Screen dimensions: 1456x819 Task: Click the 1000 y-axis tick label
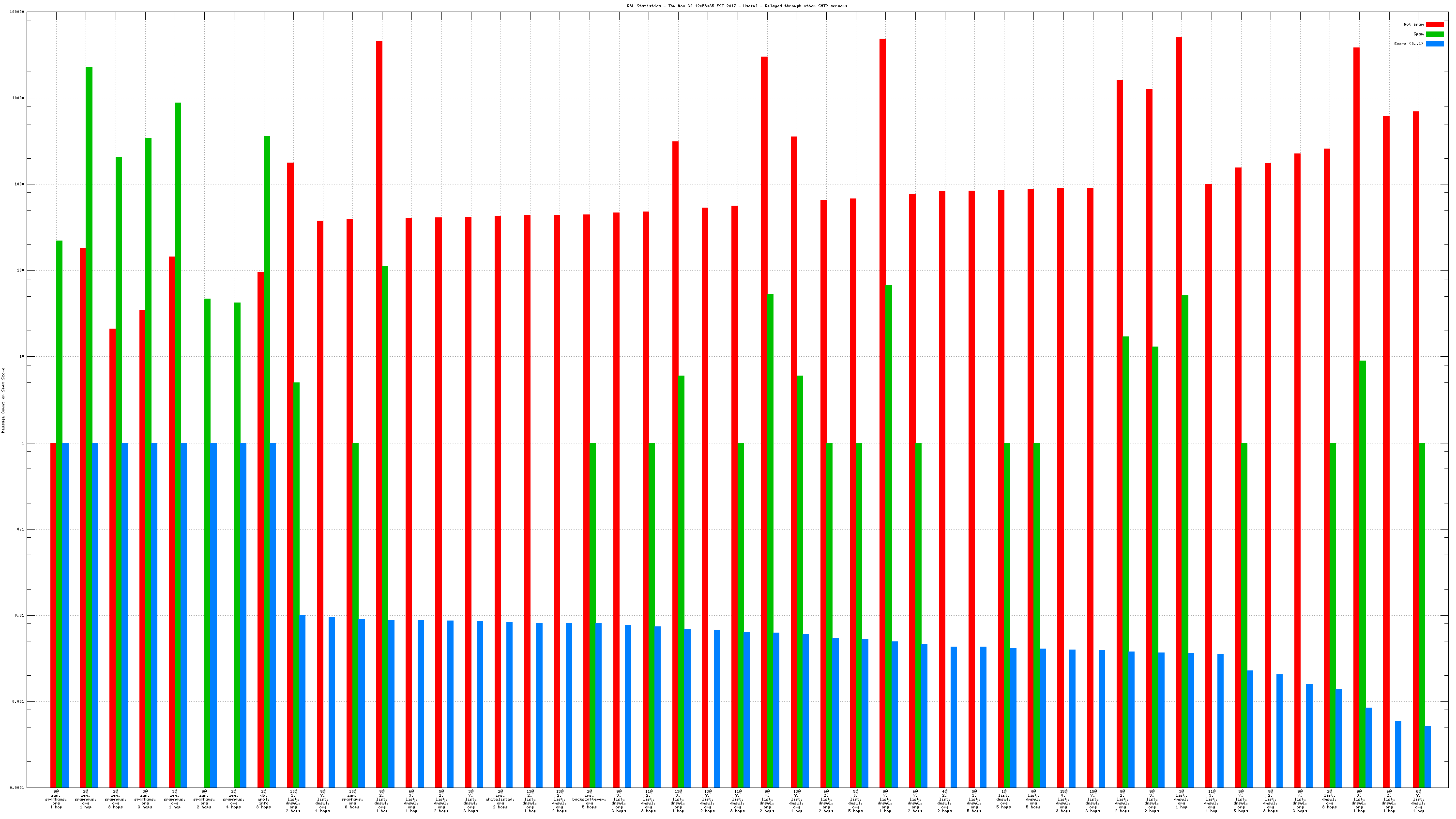point(19,184)
